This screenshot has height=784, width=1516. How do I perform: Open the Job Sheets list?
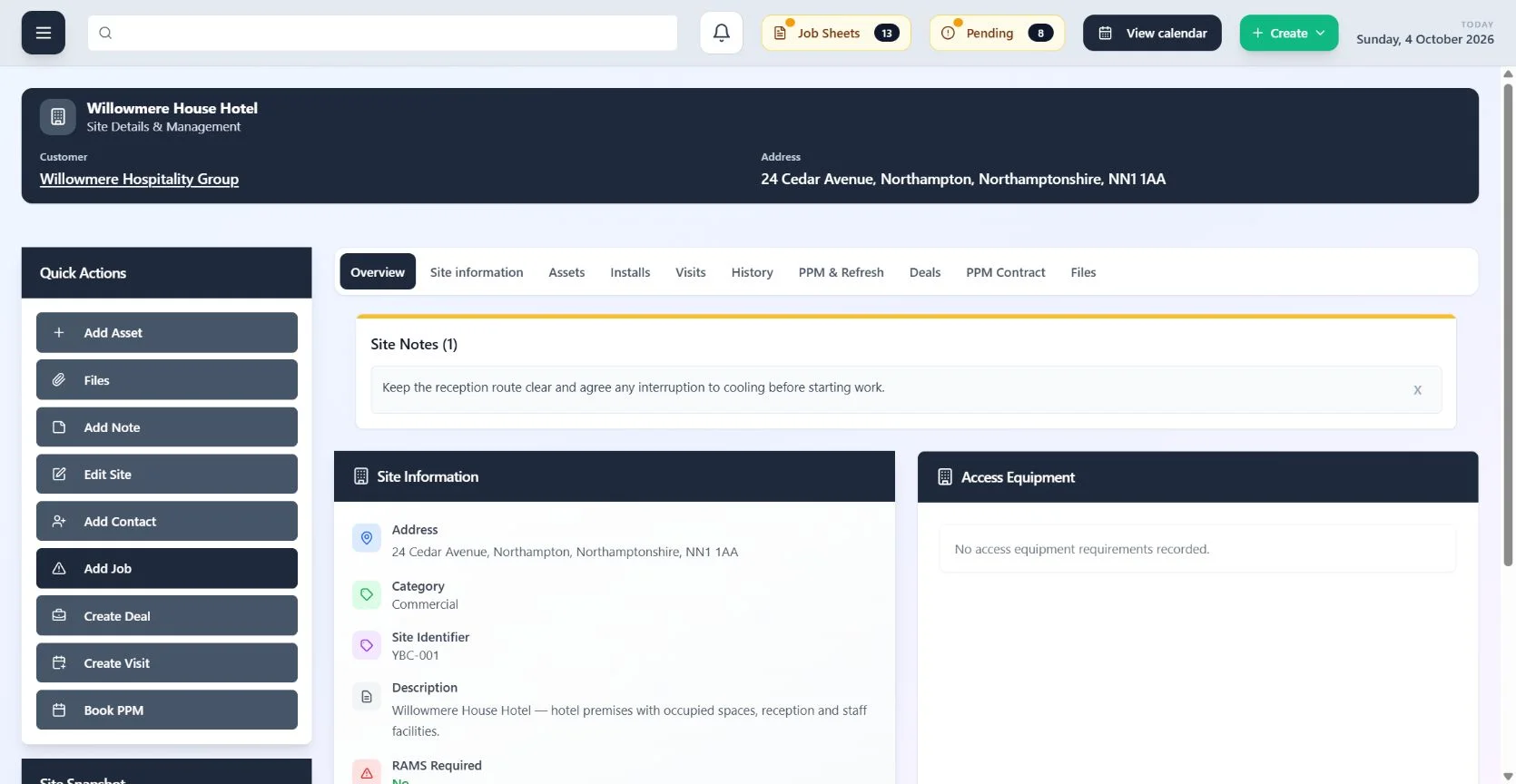pos(836,33)
